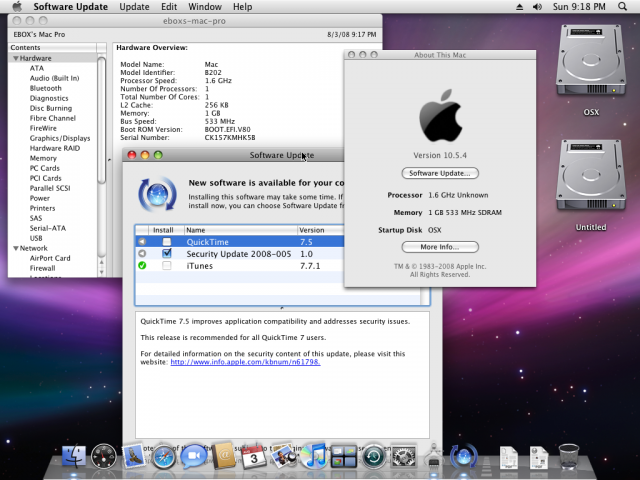Image resolution: width=640 pixels, height=480 pixels.
Task: Click the eject icon in menu bar
Action: pos(519,7)
